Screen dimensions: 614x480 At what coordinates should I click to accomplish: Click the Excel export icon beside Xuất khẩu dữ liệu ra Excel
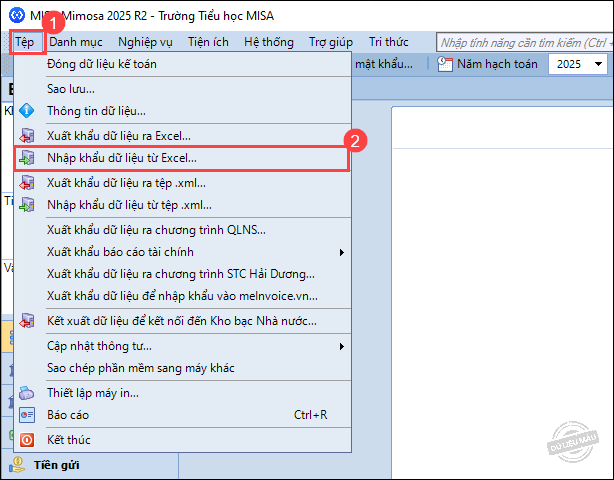[27, 136]
